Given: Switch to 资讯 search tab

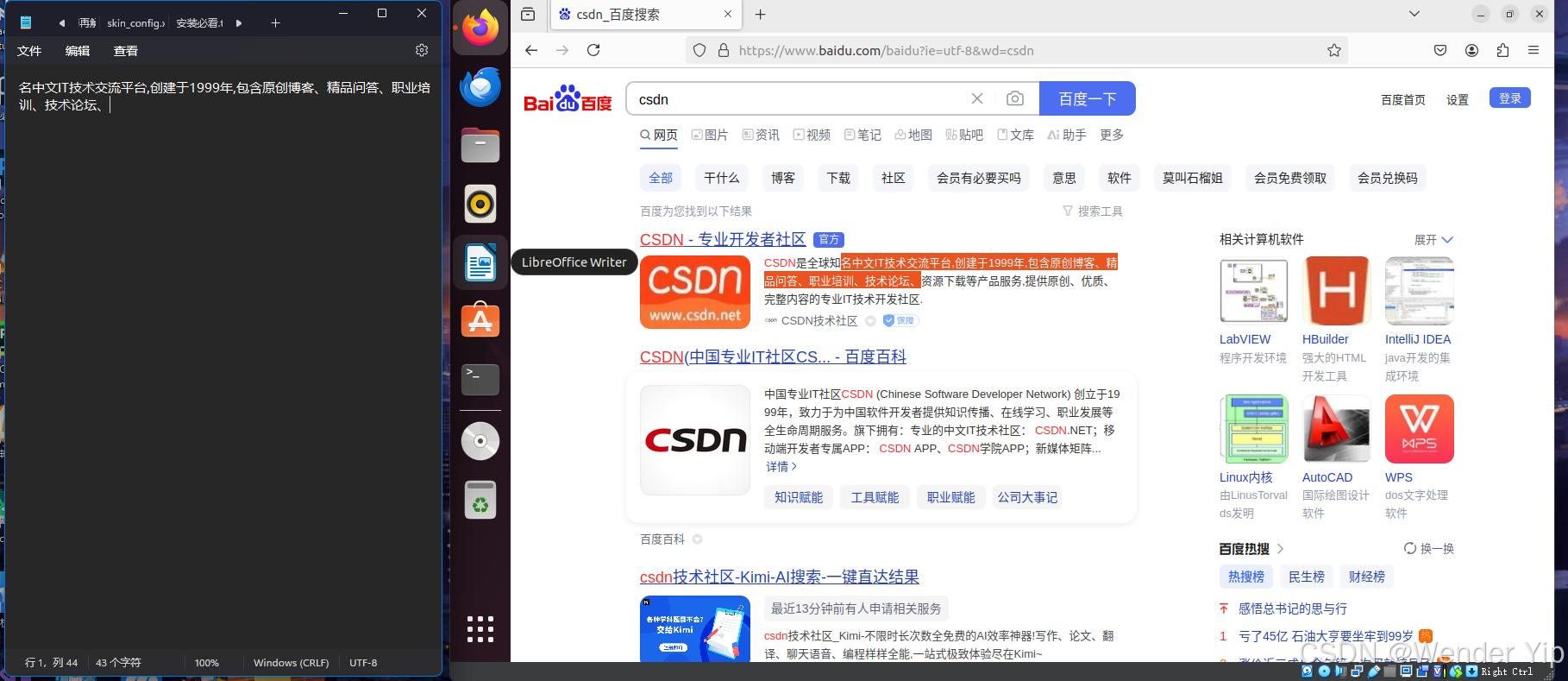Looking at the screenshot, I should pyautogui.click(x=761, y=135).
